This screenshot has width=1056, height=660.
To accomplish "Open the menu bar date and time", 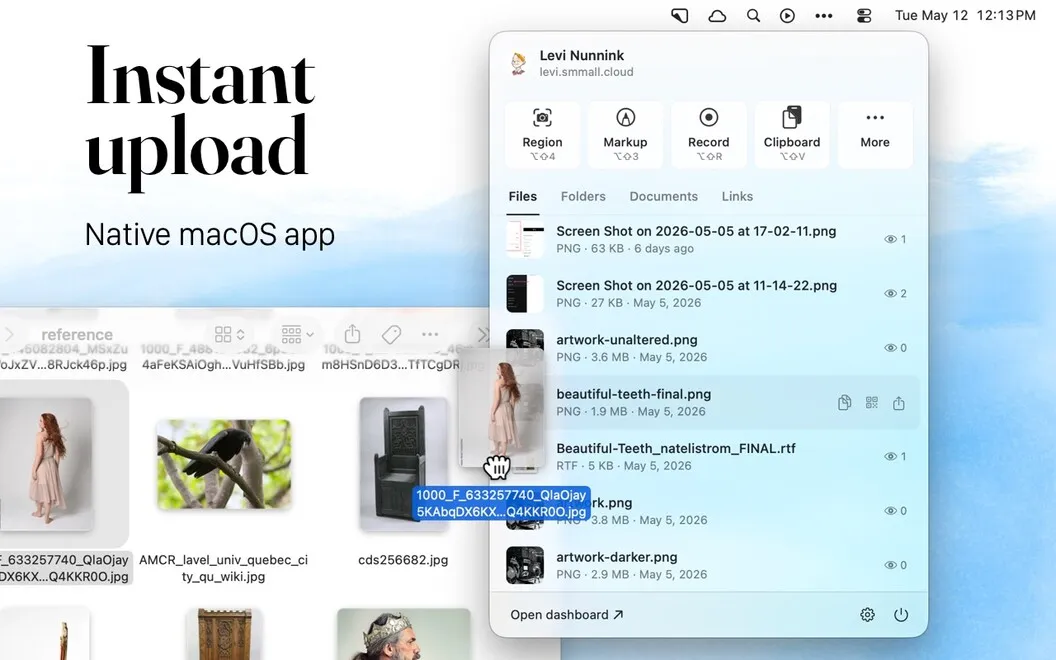I will click(965, 15).
